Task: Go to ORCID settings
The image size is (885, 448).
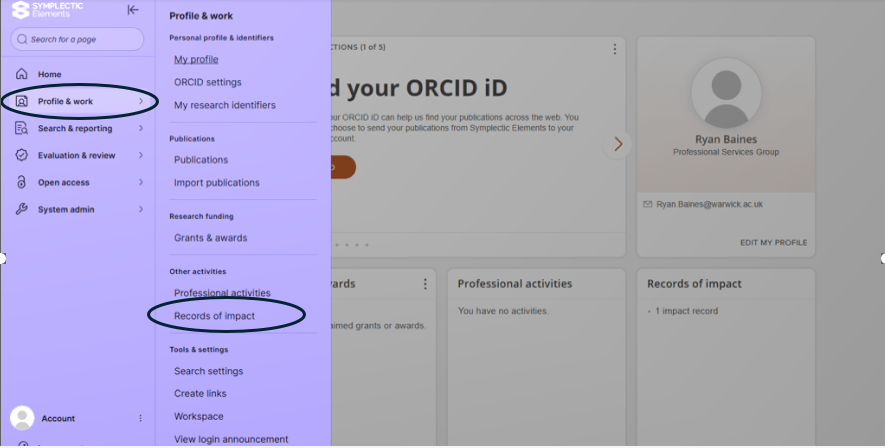Action: coord(208,82)
